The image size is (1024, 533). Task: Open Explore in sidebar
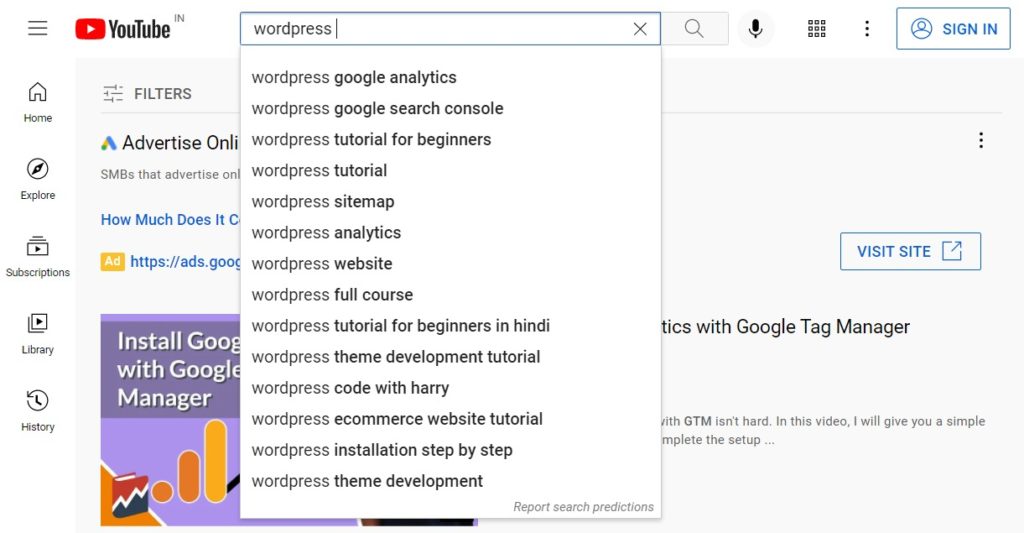click(x=38, y=179)
